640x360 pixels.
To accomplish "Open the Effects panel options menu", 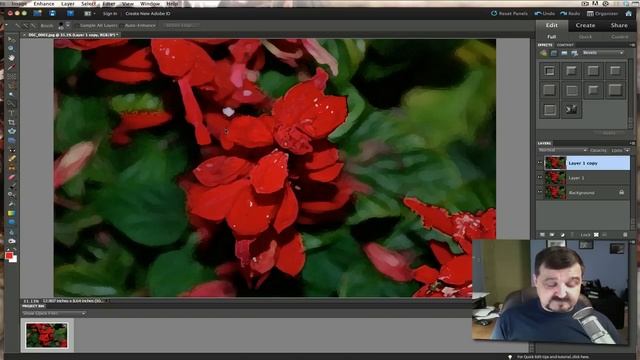I will coord(632,45).
